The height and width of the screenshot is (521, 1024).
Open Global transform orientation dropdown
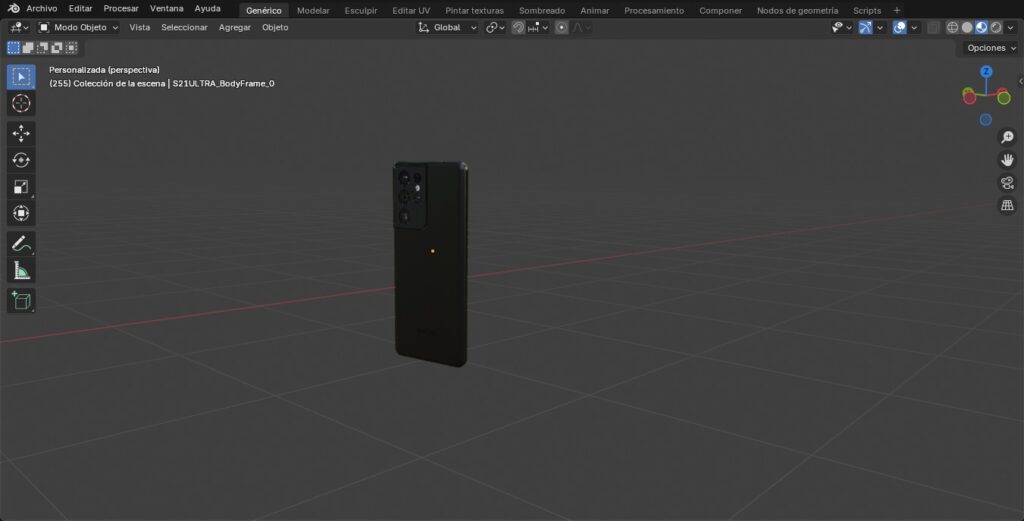(x=447, y=27)
